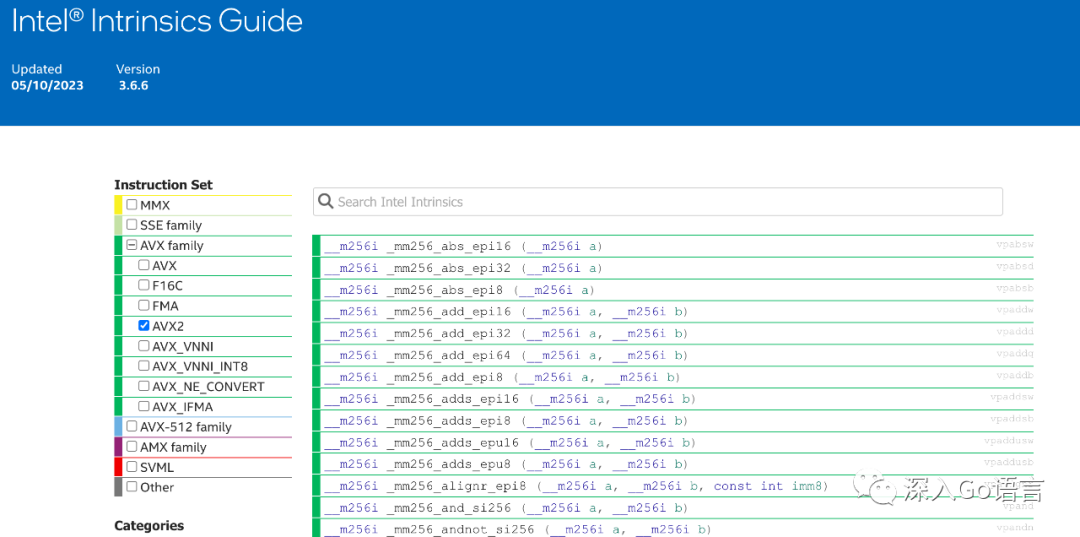Collapse the AVX family group
Viewport: 1080px width, 537px height.
coord(132,244)
